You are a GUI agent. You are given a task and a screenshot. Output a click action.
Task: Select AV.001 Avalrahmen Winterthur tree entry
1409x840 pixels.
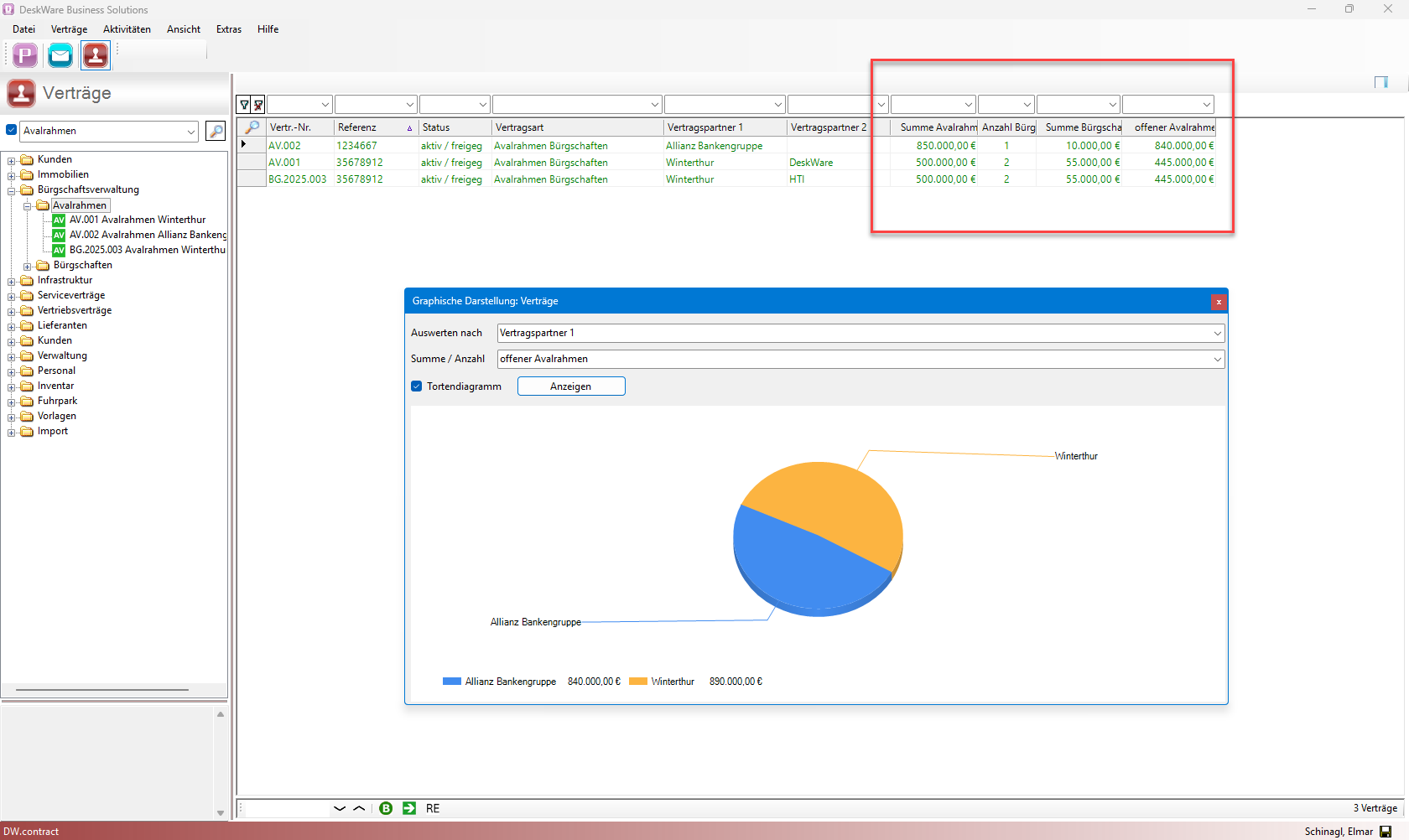point(137,220)
